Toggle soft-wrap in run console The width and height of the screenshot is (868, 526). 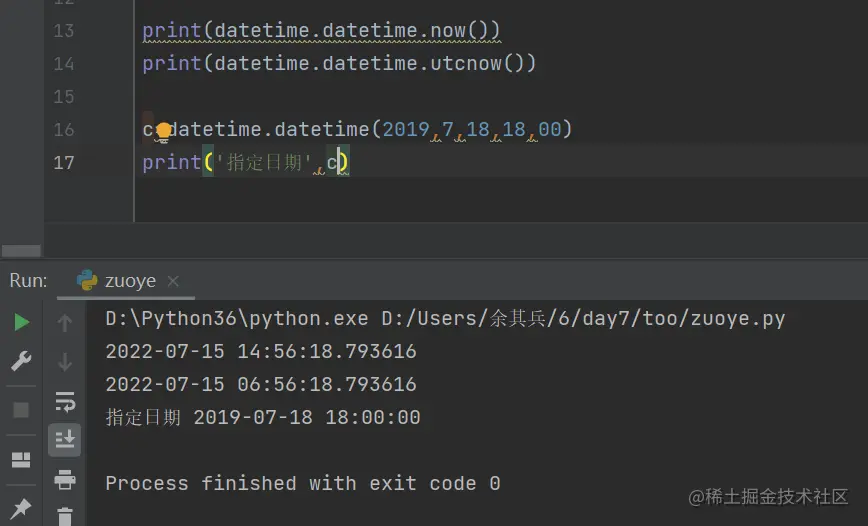tap(65, 401)
